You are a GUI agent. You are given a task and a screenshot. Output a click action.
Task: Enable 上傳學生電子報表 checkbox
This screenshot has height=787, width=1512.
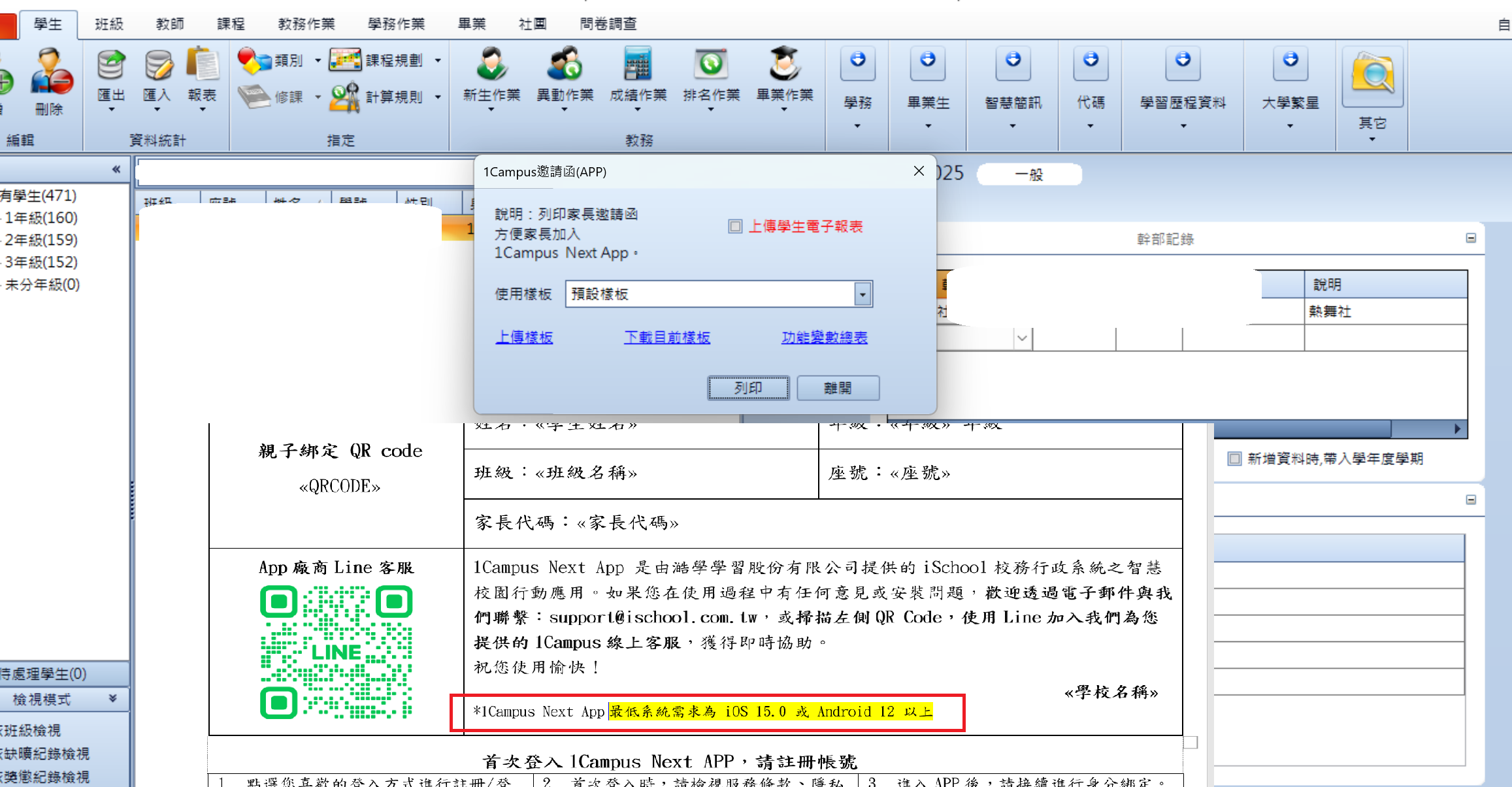(735, 227)
